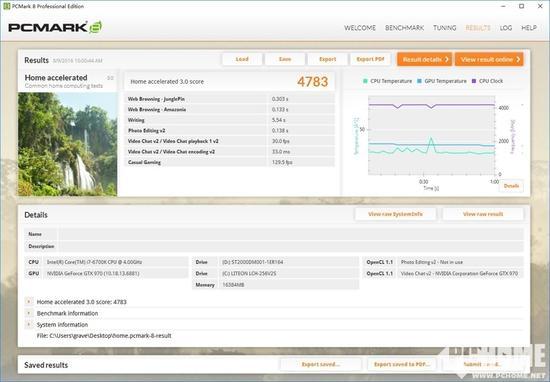Open the Benchmark tab
This screenshot has width=550, height=382.
[x=404, y=28]
